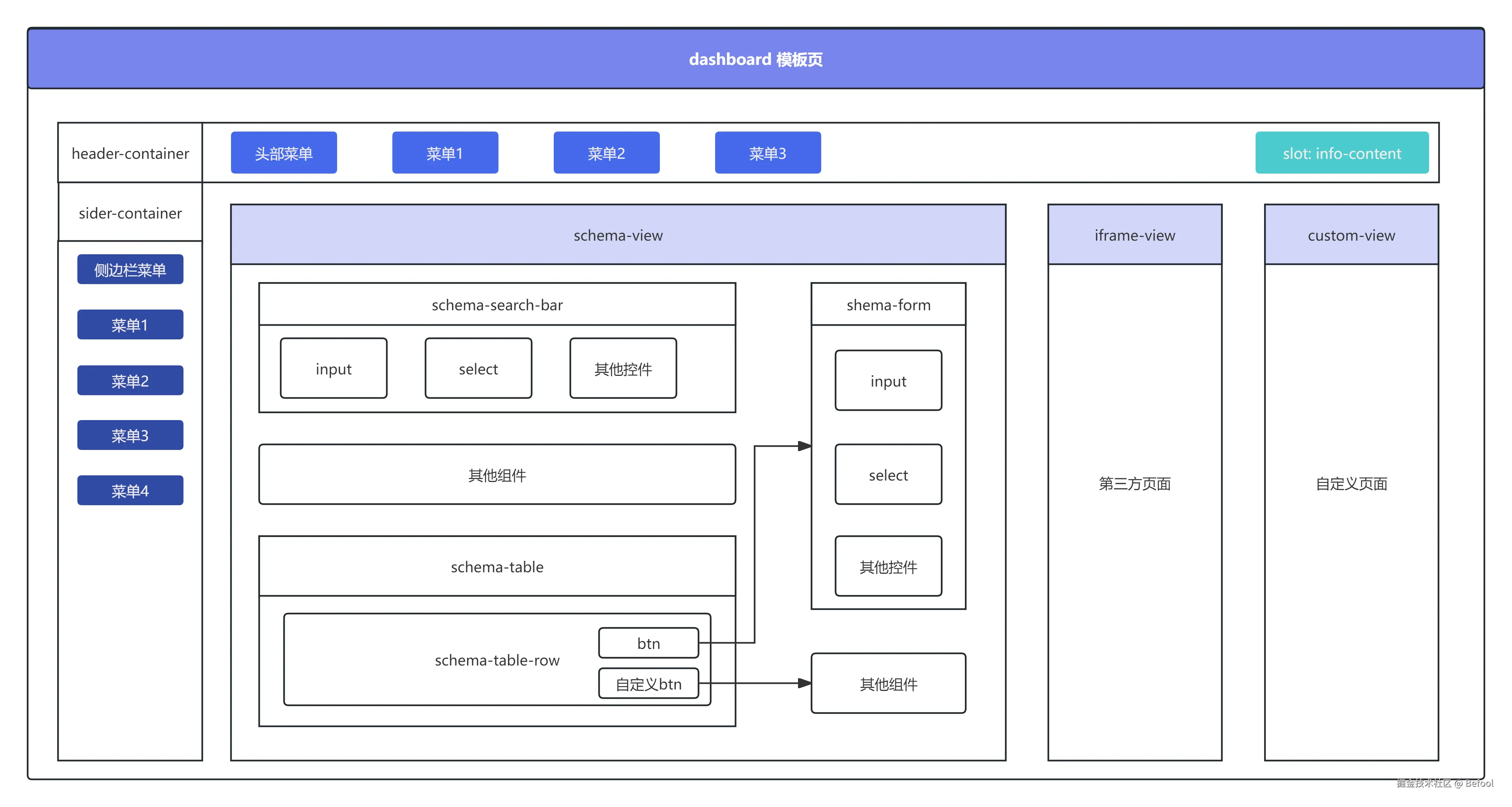
Task: Click the custom-view header block
Action: [x=1351, y=235]
